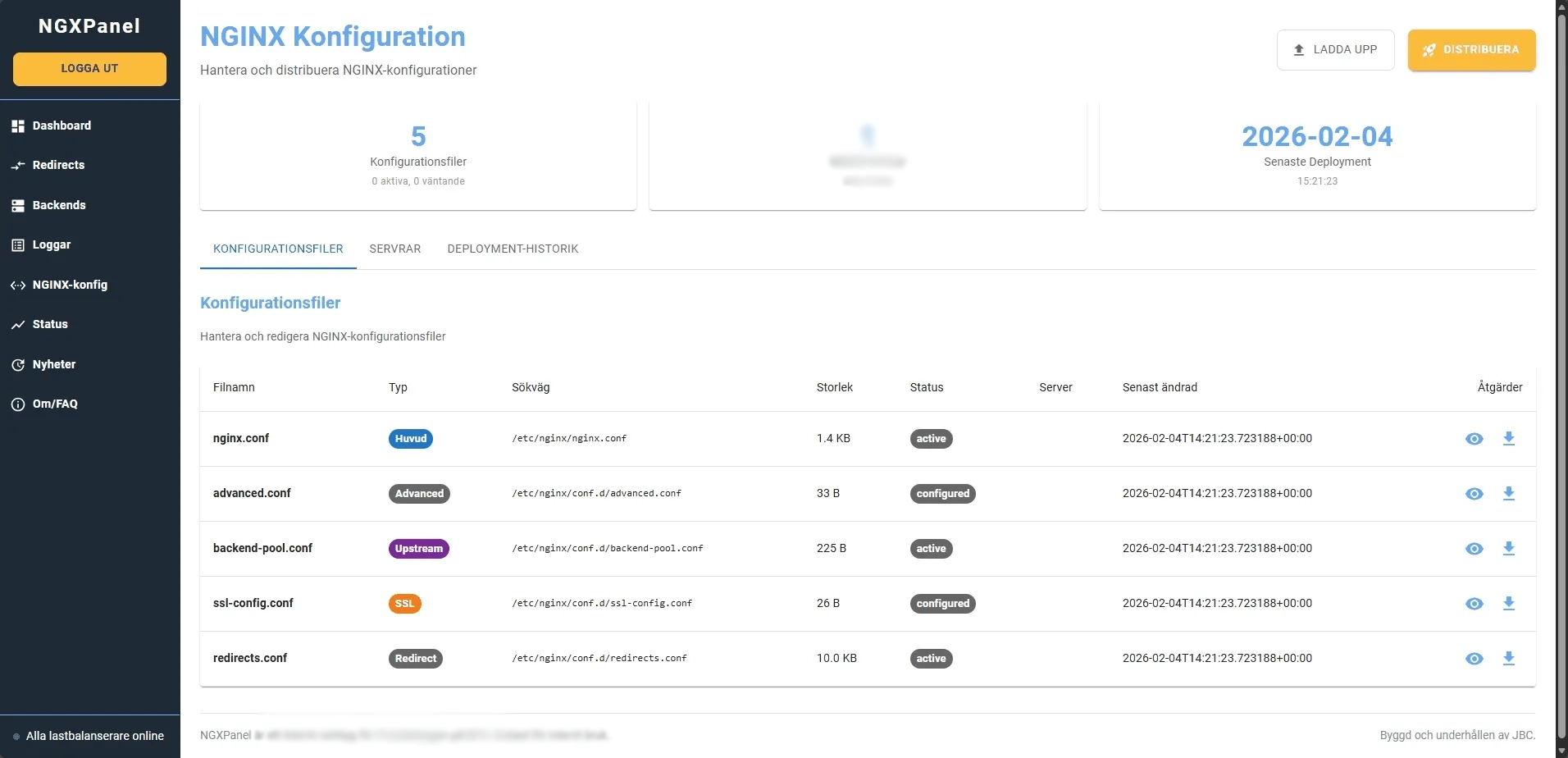The height and width of the screenshot is (758, 1568).
Task: Download the backend-pool.conf file
Action: 1508,549
